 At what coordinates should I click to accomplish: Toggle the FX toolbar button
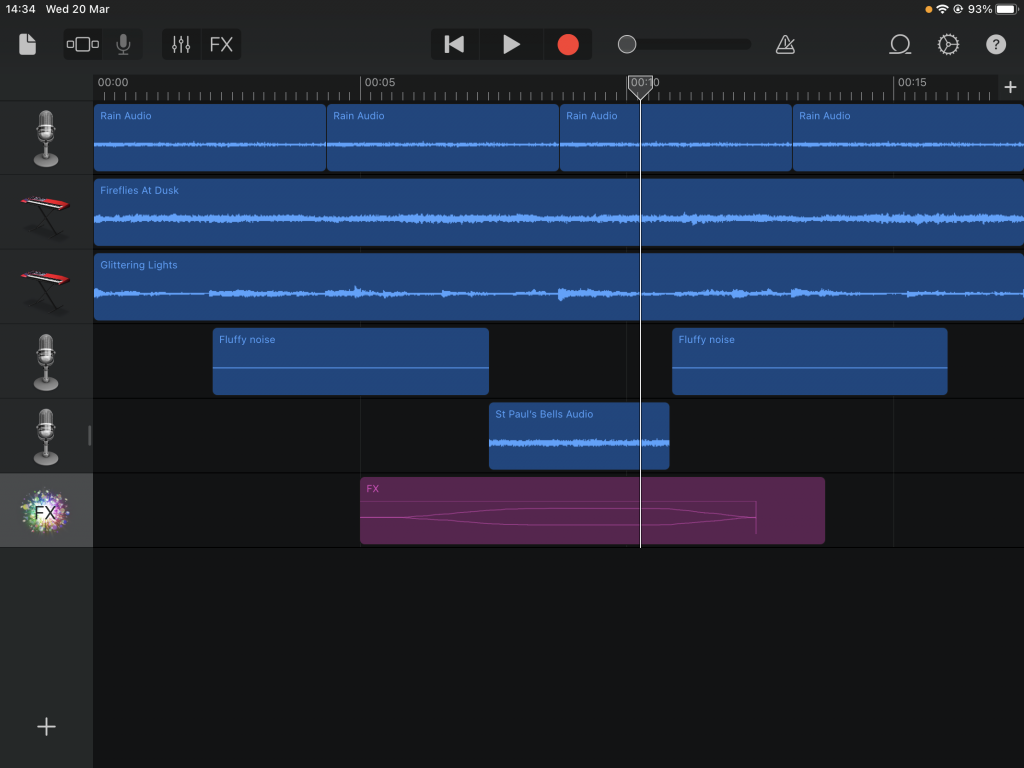tap(221, 44)
